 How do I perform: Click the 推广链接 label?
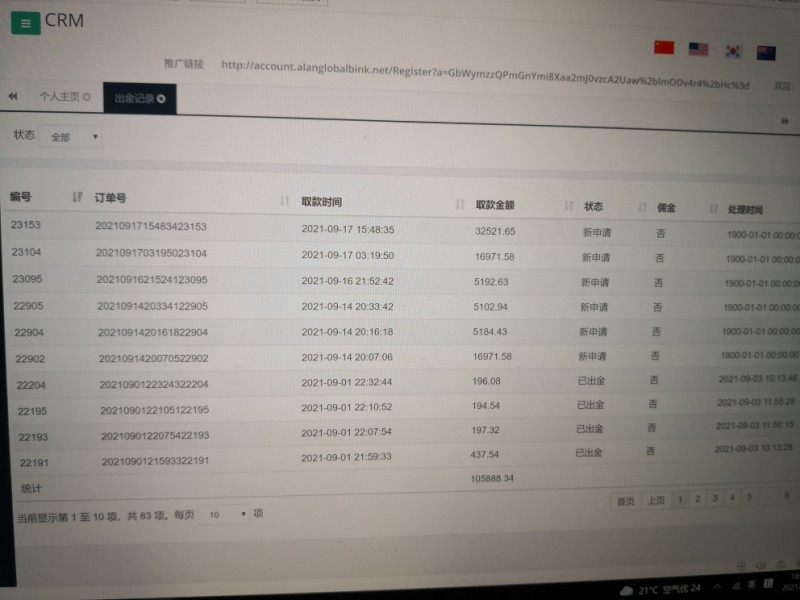click(x=184, y=64)
